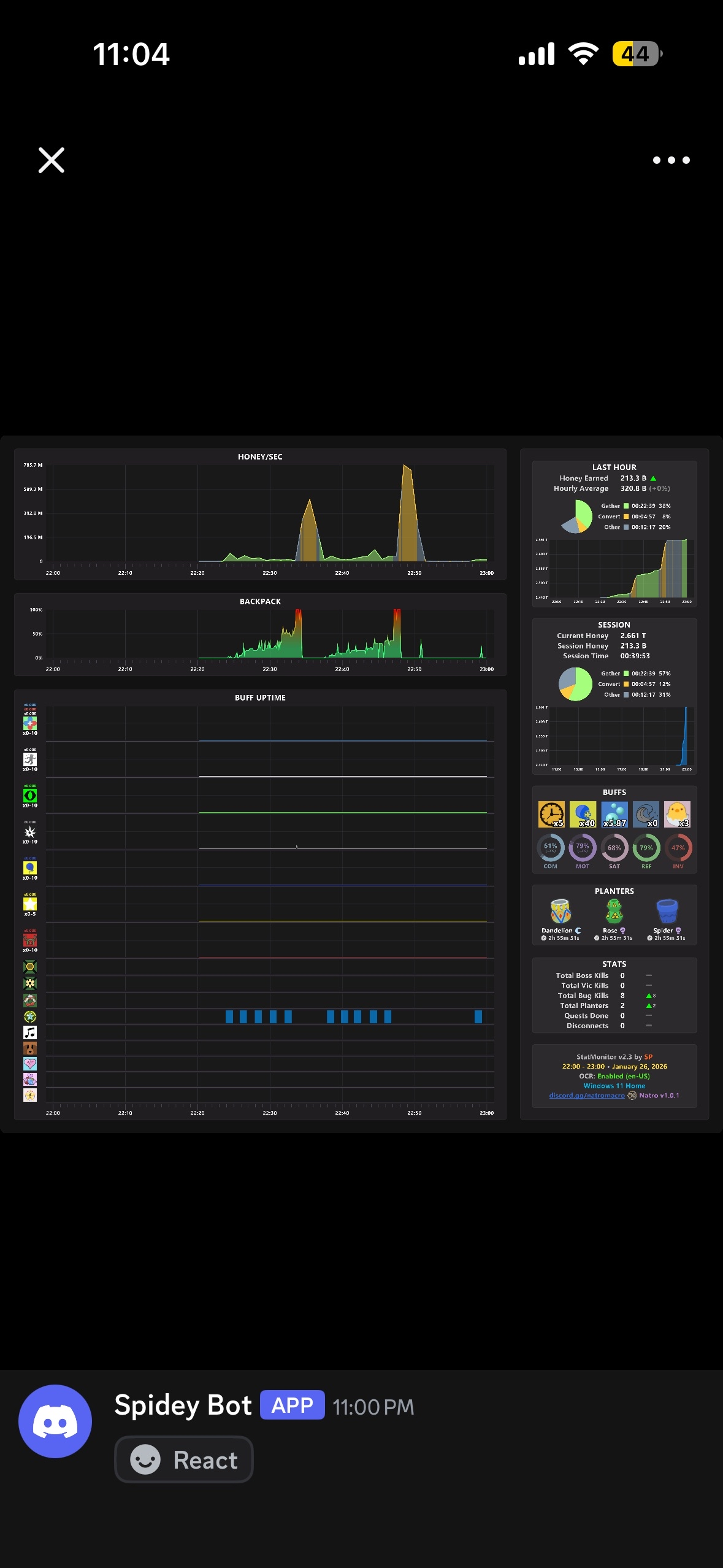Tap the React emoji button
This screenshot has height=1568, width=723.
(x=184, y=1459)
